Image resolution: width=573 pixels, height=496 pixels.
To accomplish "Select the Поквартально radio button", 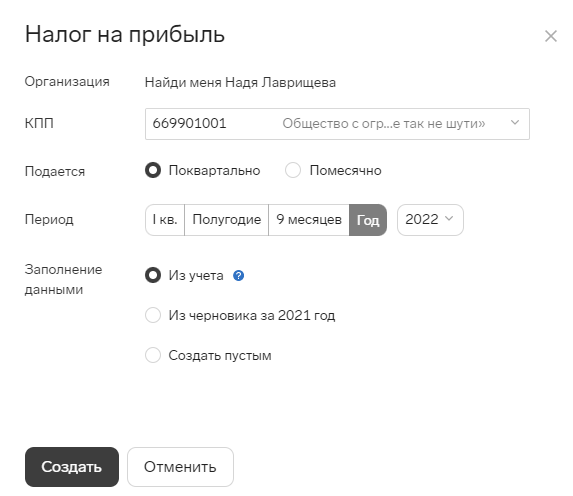I will coord(153,170).
